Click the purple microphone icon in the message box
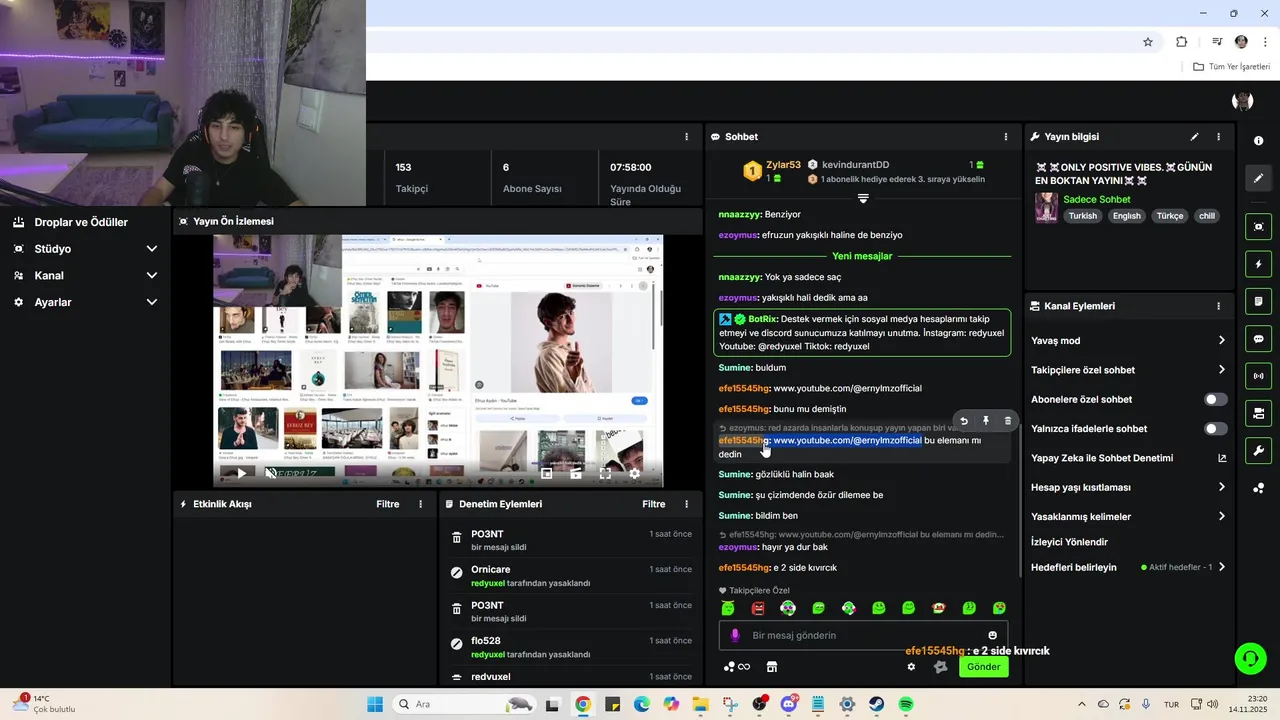The image size is (1280, 720). click(735, 635)
